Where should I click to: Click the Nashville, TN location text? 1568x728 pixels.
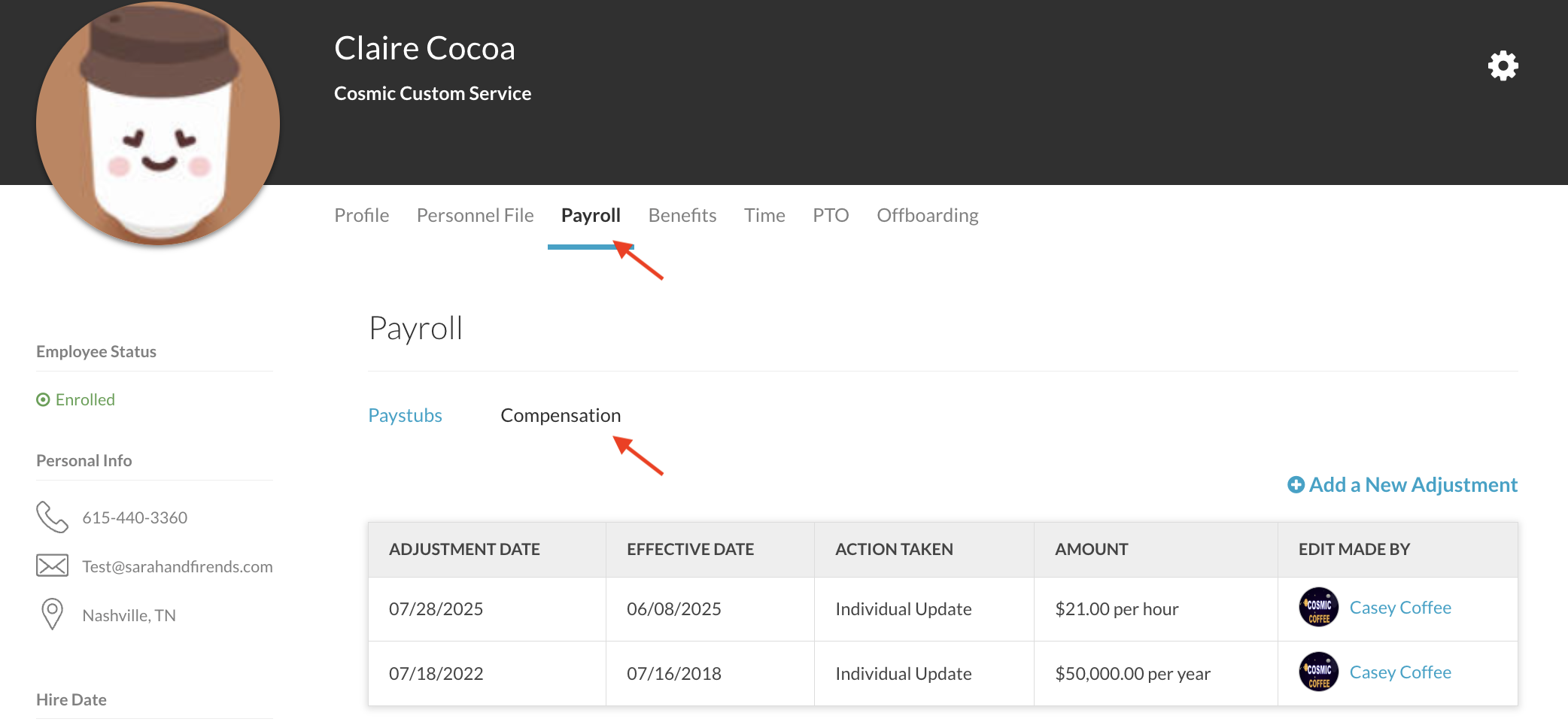129,615
